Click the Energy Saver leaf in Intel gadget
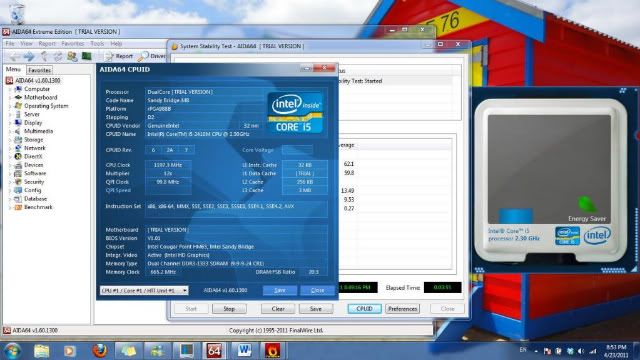Screen dimensions: 640x360 (x=587, y=204)
